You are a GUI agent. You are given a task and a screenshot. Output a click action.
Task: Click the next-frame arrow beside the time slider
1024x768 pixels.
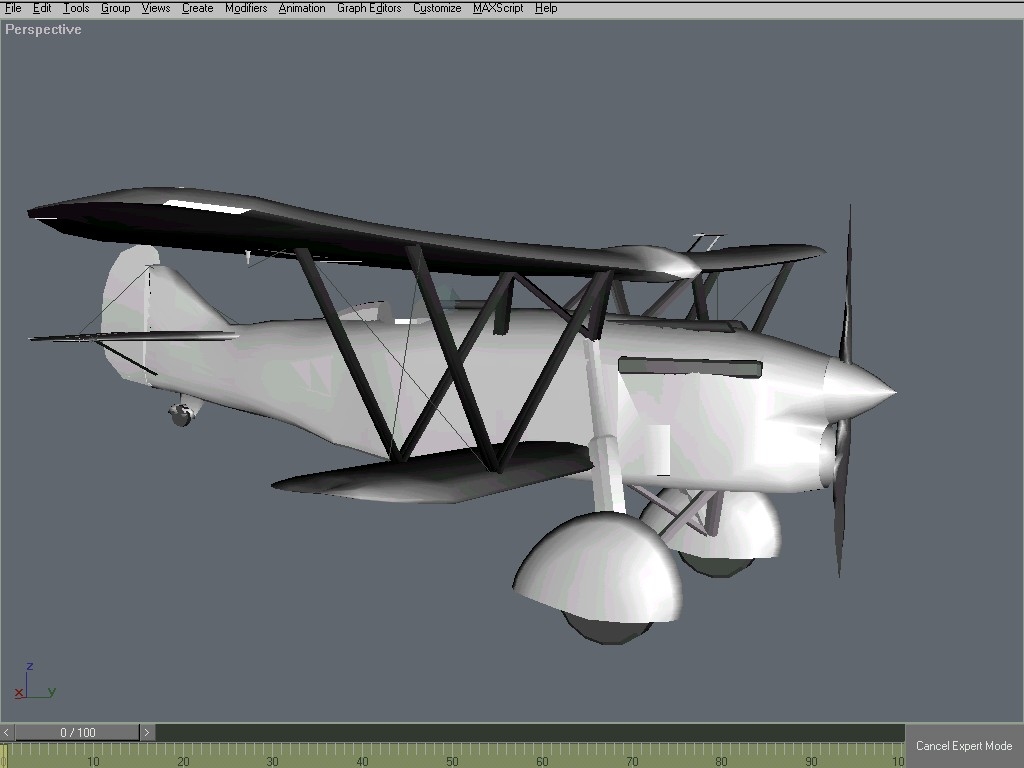[146, 732]
